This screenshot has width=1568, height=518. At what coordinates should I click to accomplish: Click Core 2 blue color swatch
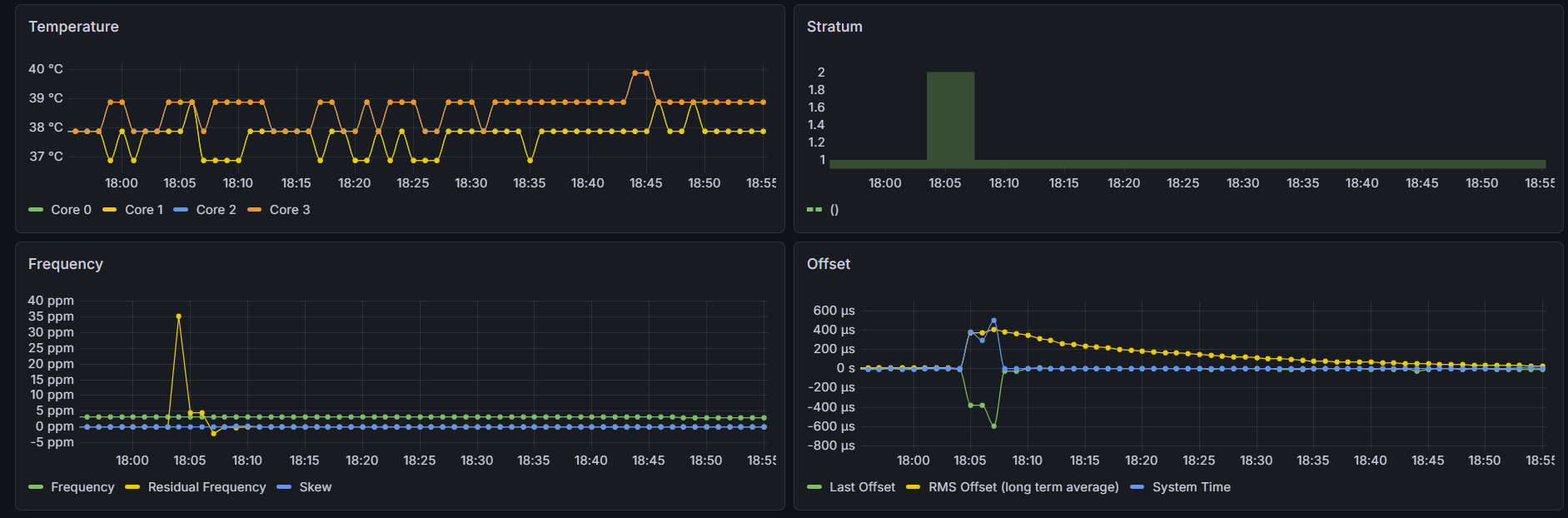[x=181, y=210]
